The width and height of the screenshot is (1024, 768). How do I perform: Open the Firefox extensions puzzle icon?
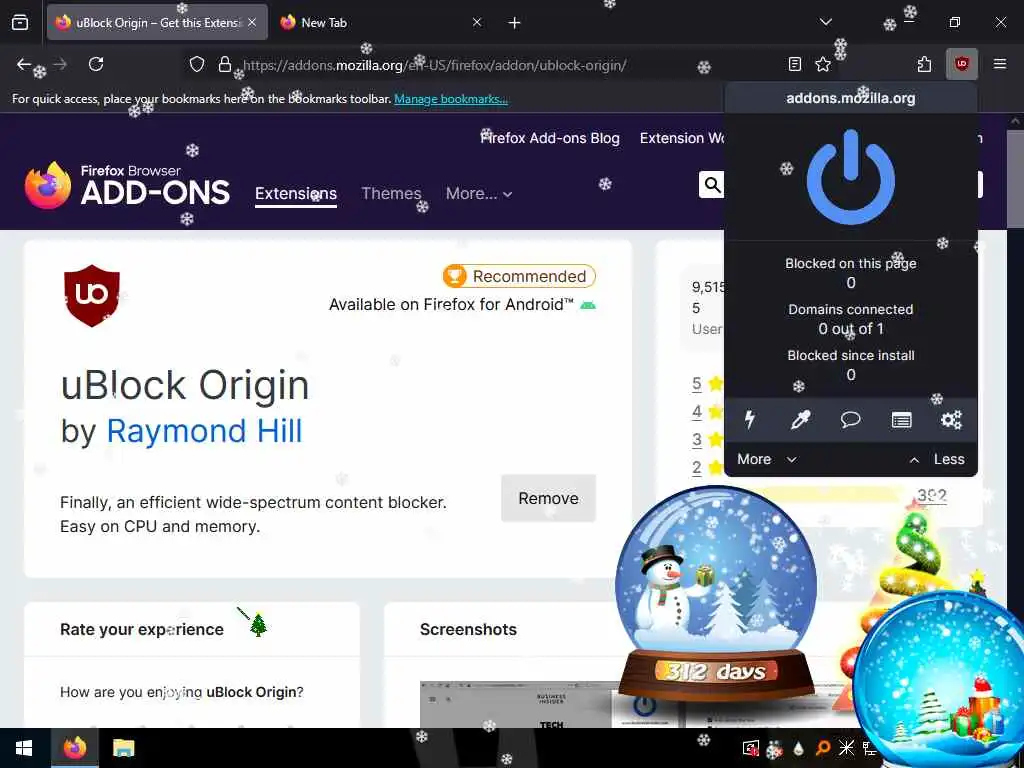pos(924,64)
